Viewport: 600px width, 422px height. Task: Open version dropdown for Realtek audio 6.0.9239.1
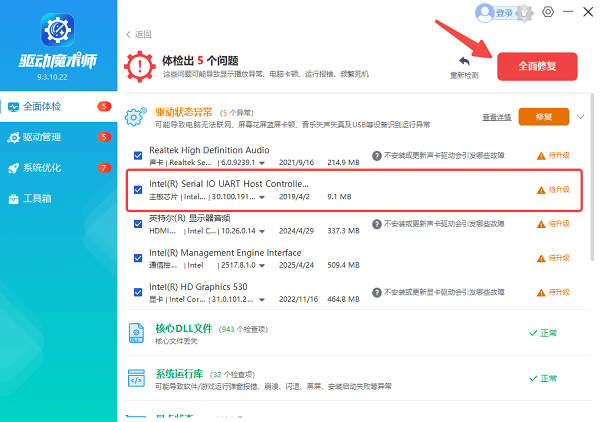coord(262,163)
